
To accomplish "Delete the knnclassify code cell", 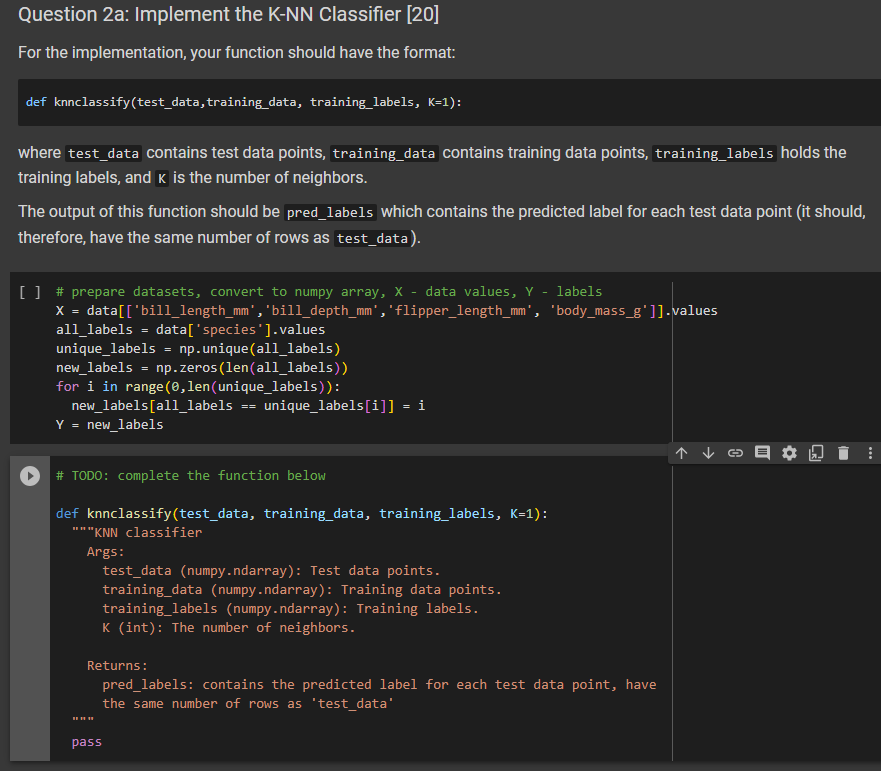I will (843, 453).
